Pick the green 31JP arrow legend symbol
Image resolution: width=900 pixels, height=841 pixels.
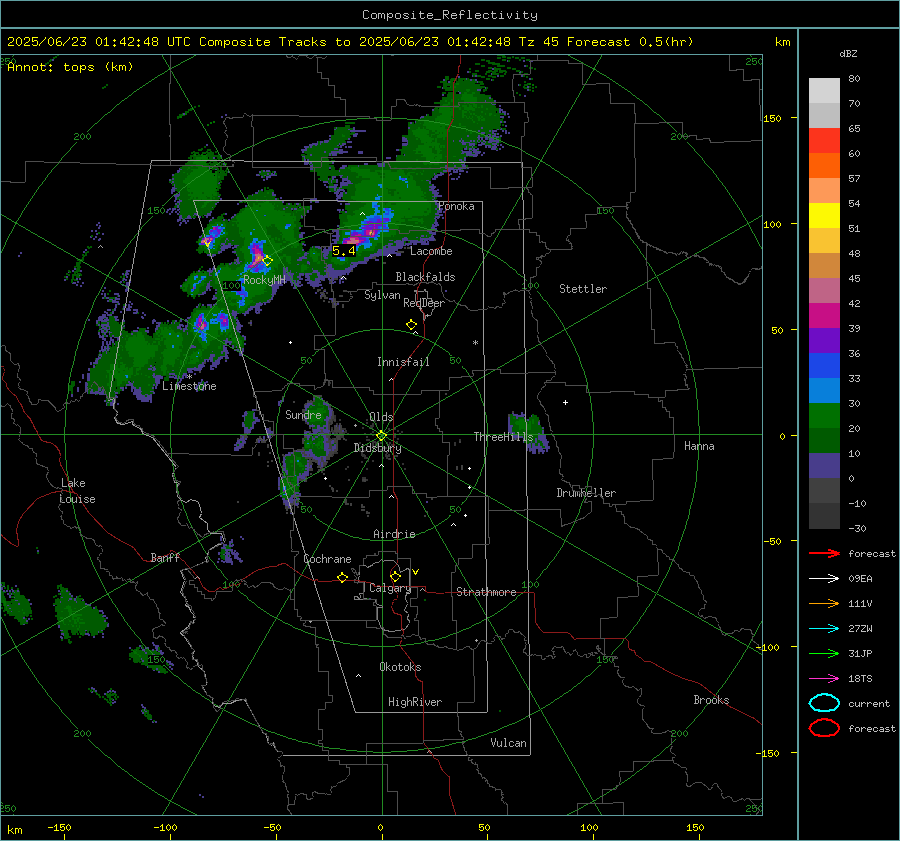tap(824, 653)
